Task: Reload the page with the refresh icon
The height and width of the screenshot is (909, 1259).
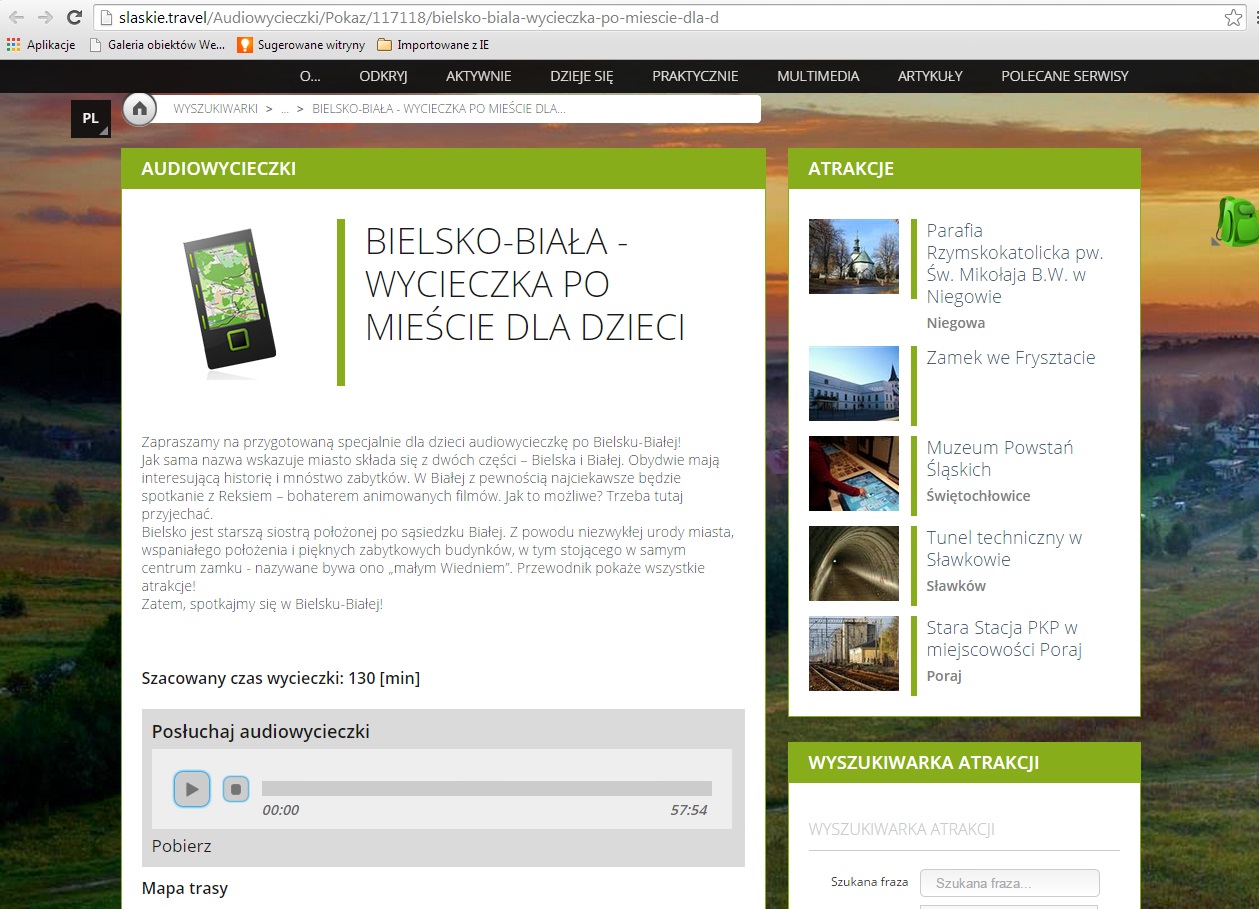Action: tap(74, 18)
